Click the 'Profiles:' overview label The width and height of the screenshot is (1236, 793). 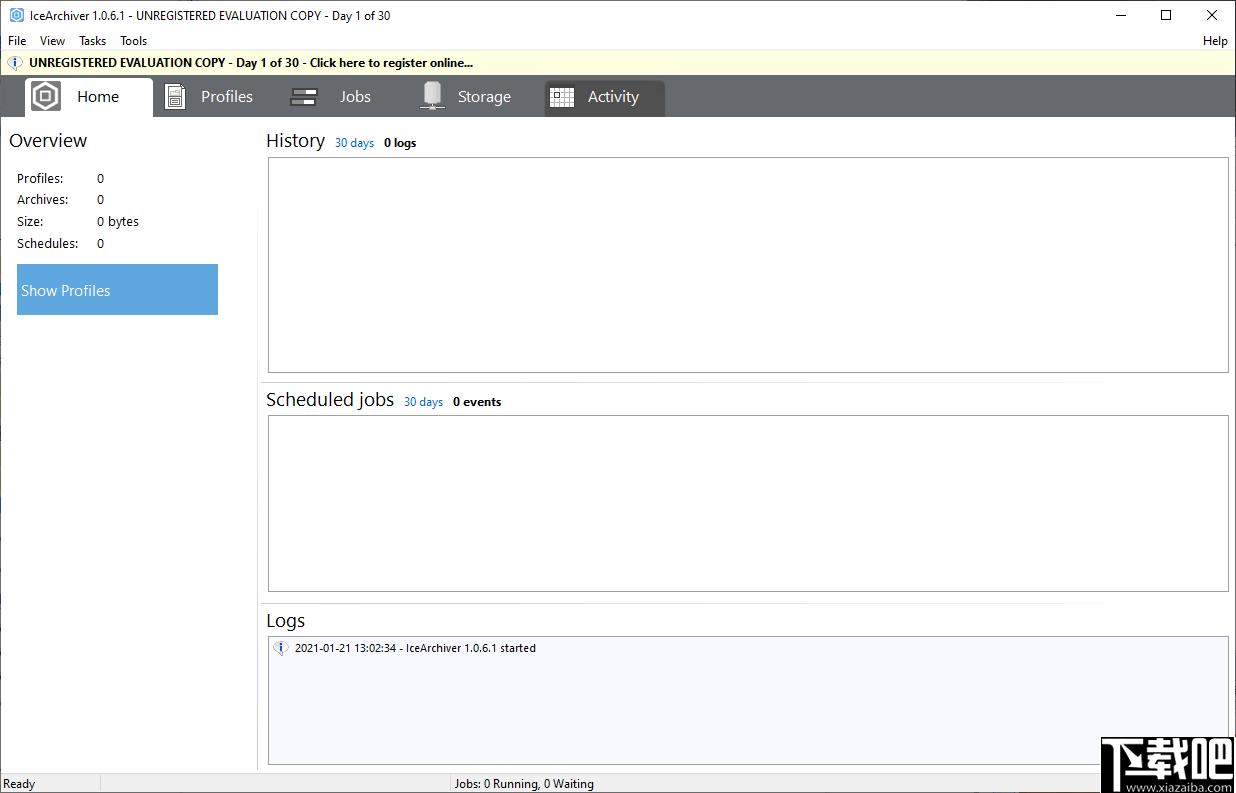[x=40, y=179]
